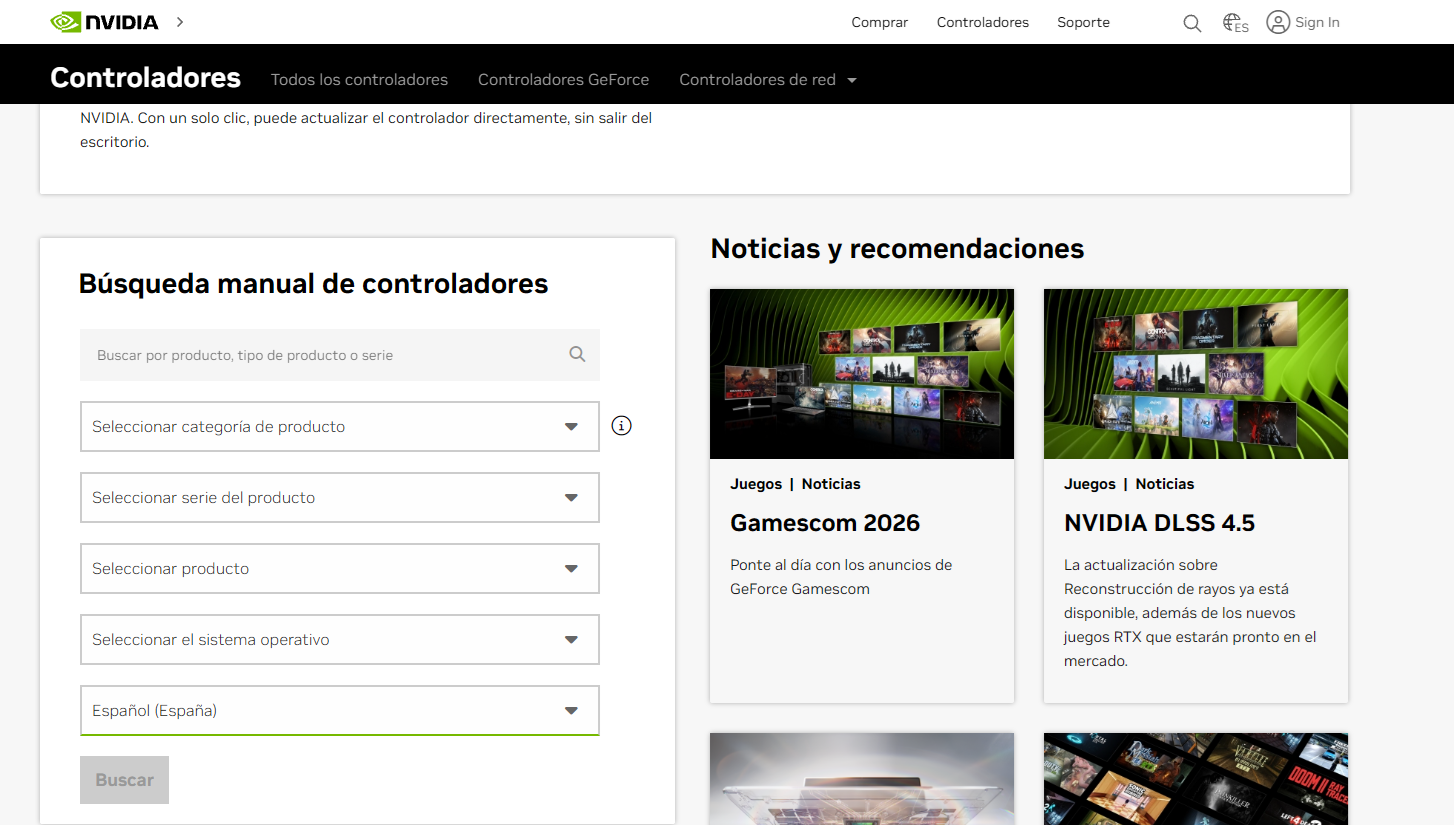Open Seleccionar producto dropdown
This screenshot has height=825, width=1454.
(340, 569)
